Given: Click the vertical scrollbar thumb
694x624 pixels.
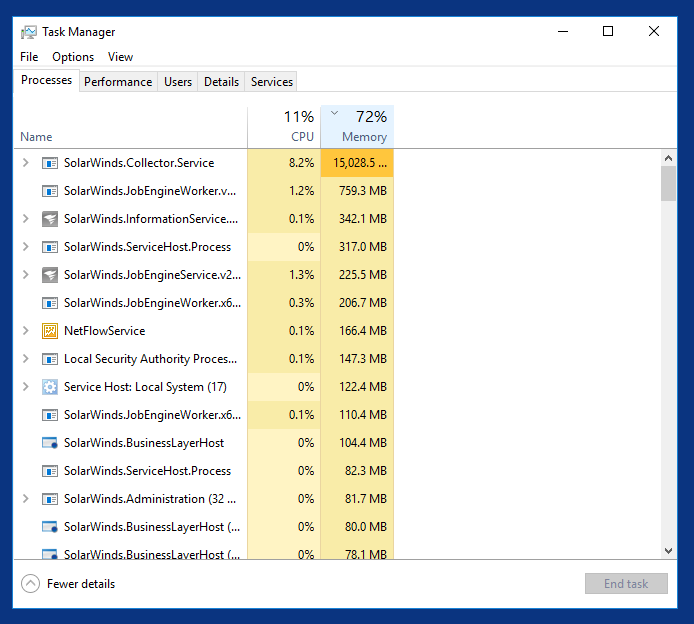Looking at the screenshot, I should [x=668, y=184].
